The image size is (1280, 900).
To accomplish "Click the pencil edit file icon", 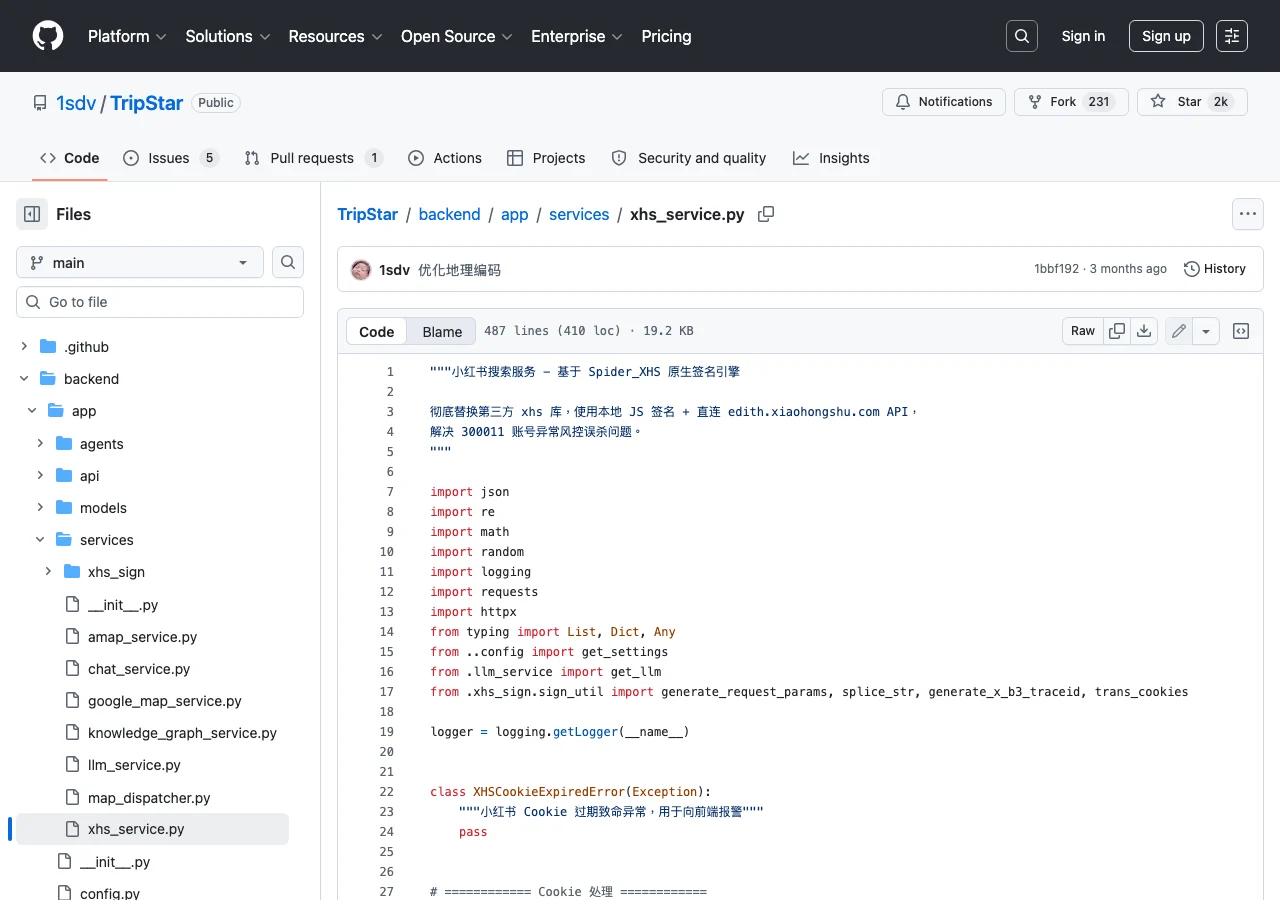I will (x=1179, y=331).
